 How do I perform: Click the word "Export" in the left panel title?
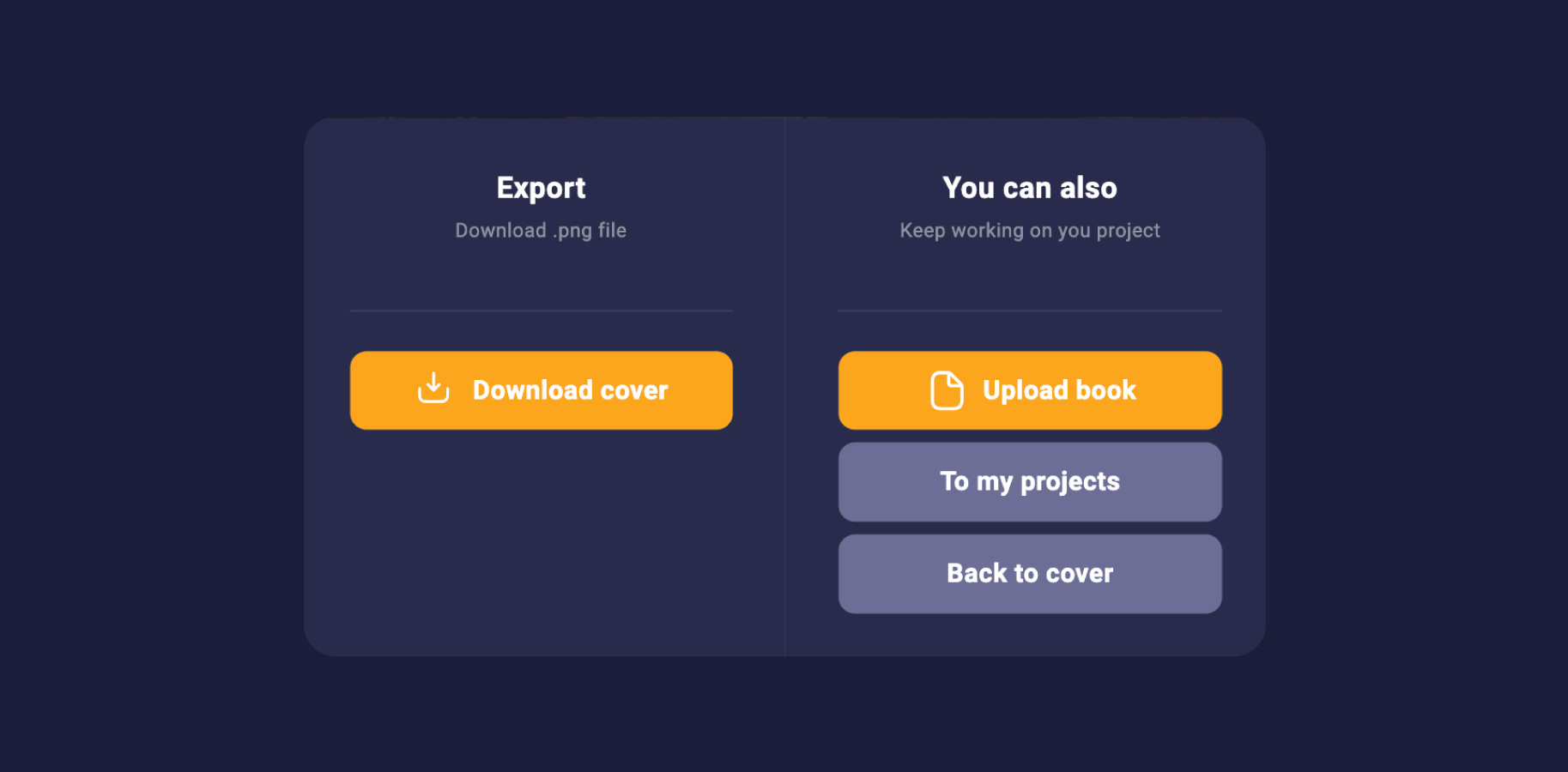[x=541, y=188]
